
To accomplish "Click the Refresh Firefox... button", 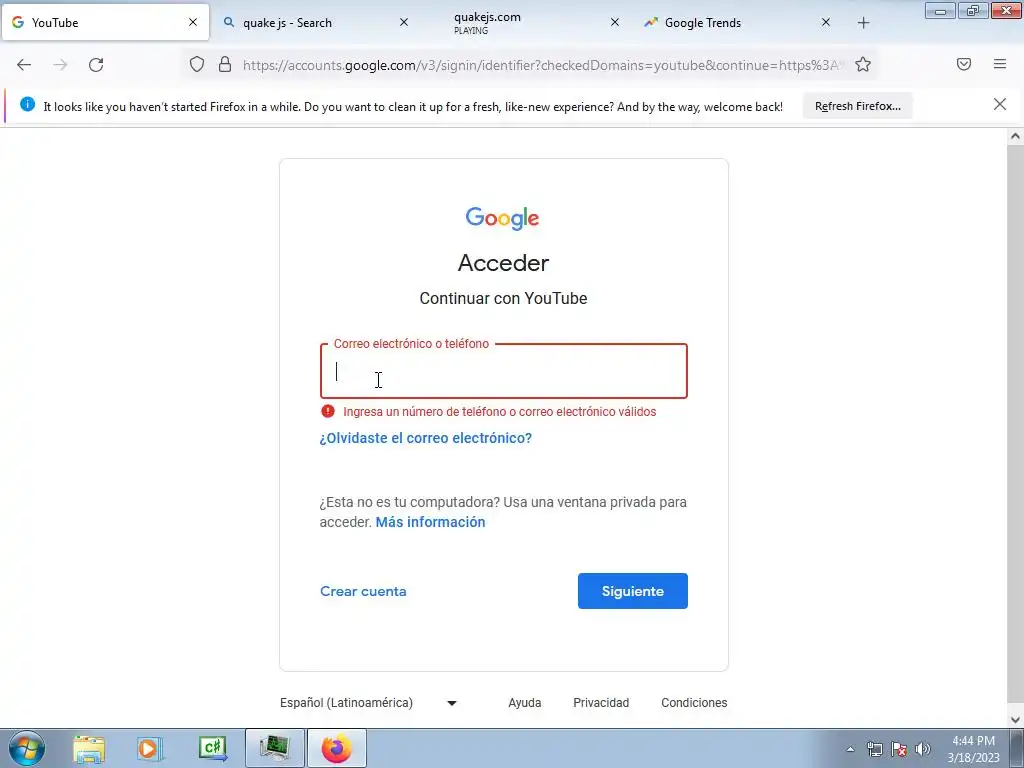I will click(857, 106).
